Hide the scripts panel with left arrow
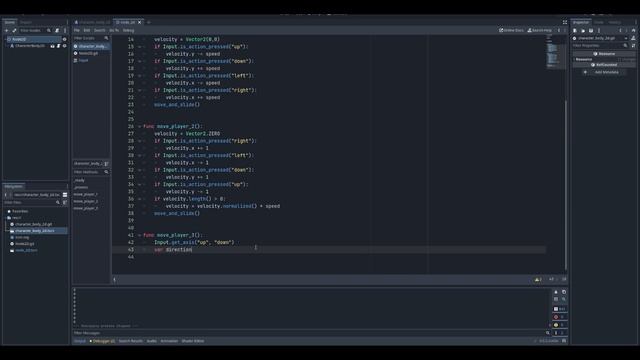 [114, 280]
